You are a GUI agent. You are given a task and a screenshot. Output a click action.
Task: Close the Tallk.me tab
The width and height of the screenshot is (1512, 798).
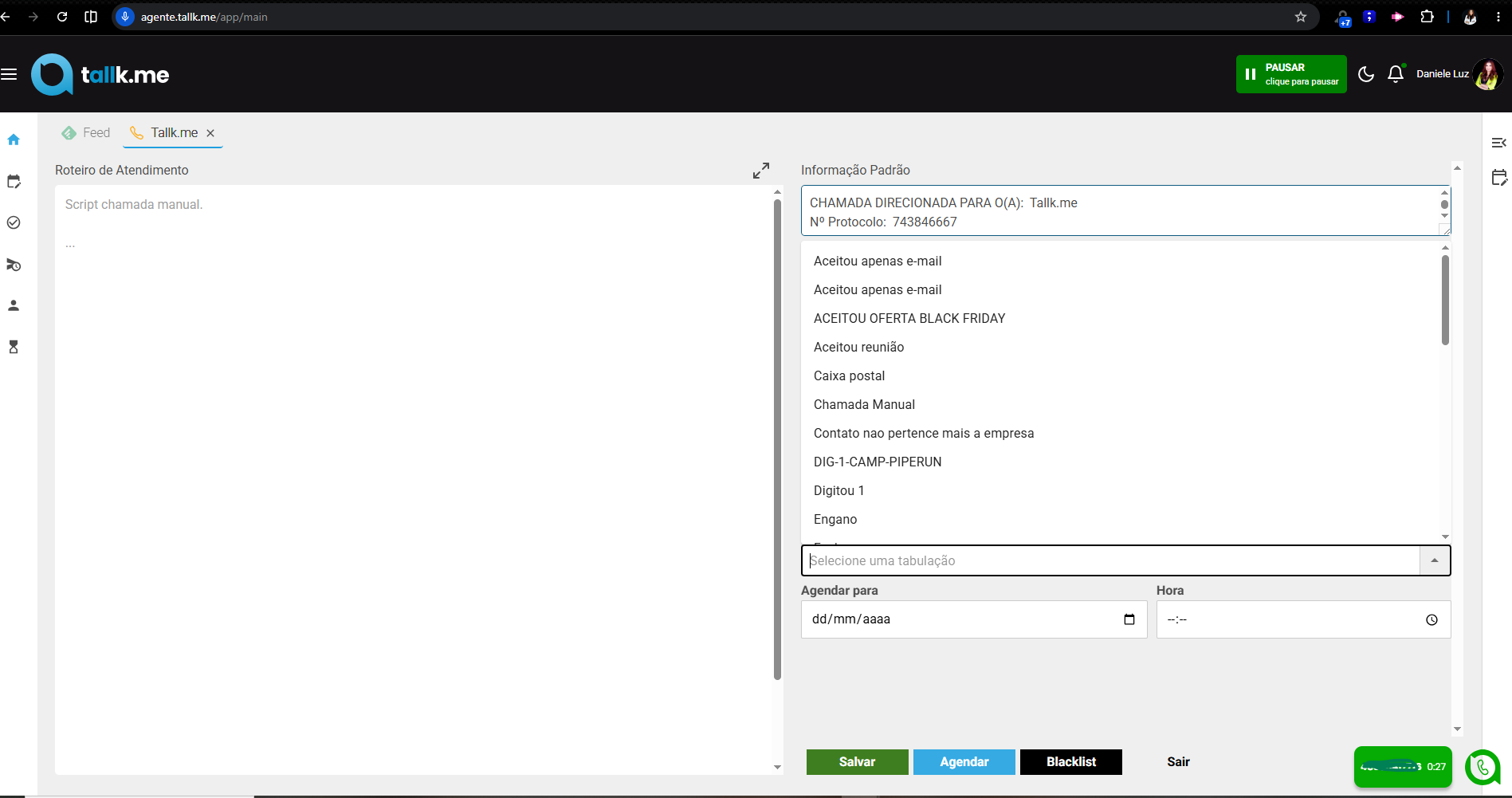pos(210,133)
